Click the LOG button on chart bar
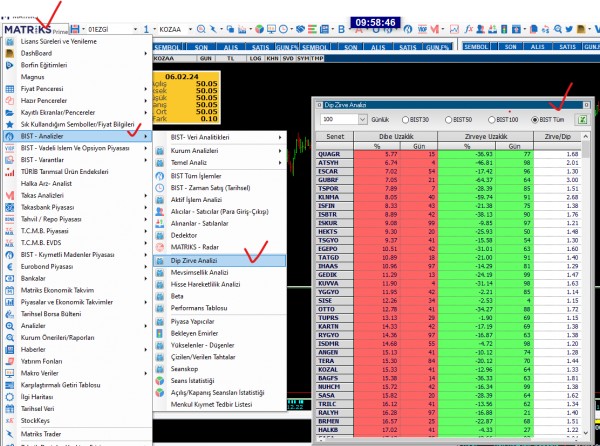This screenshot has width=600, height=446. (255, 59)
